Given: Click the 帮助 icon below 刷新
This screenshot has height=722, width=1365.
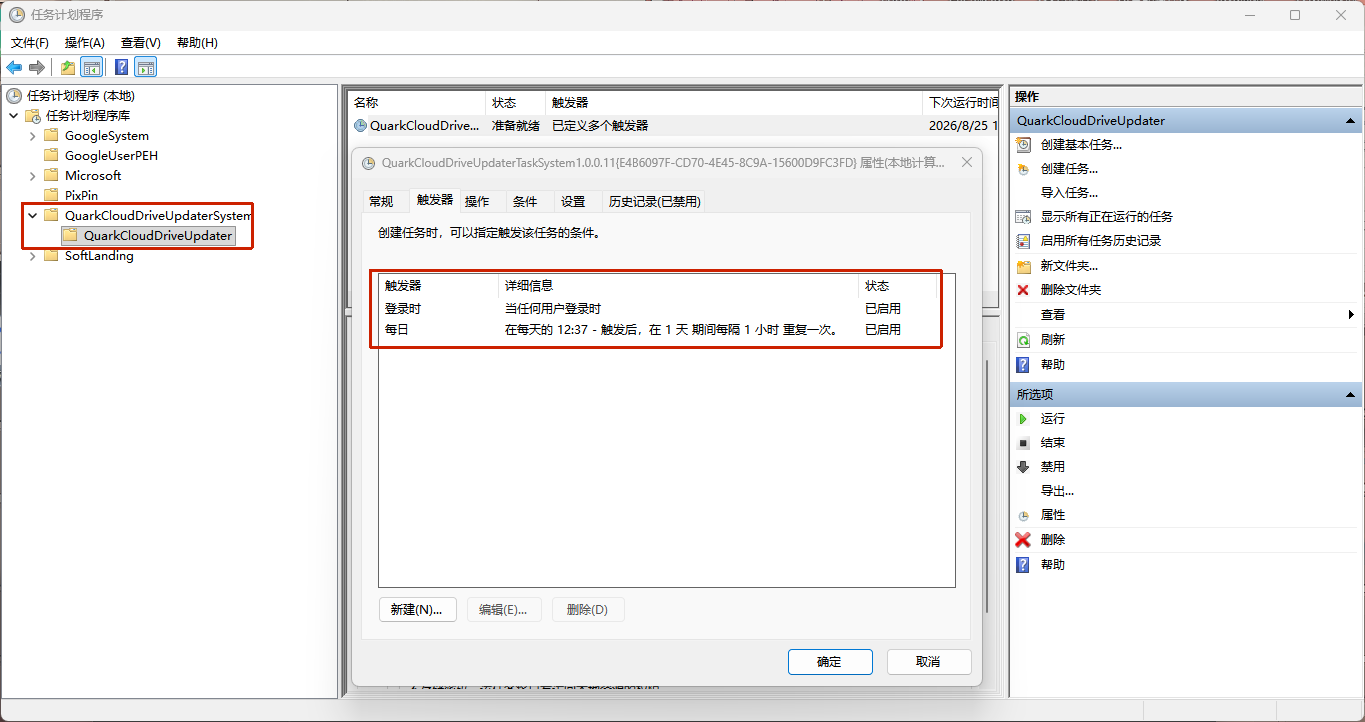Looking at the screenshot, I should tap(1023, 365).
